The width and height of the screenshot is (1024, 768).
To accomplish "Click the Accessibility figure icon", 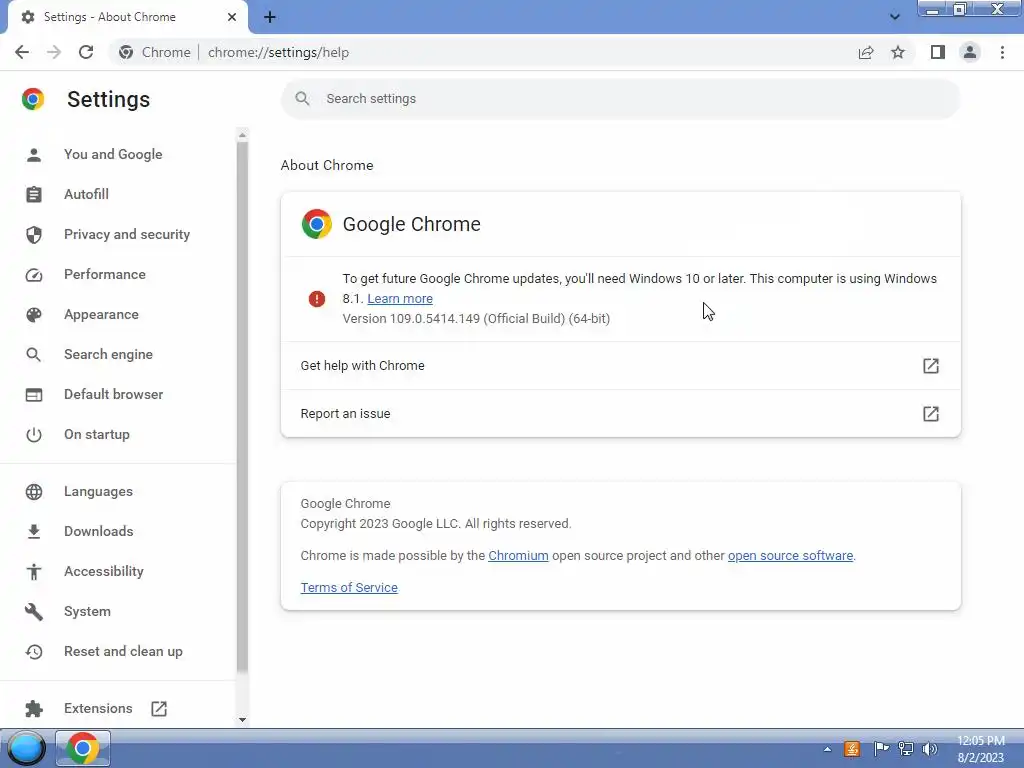I will [x=33, y=571].
